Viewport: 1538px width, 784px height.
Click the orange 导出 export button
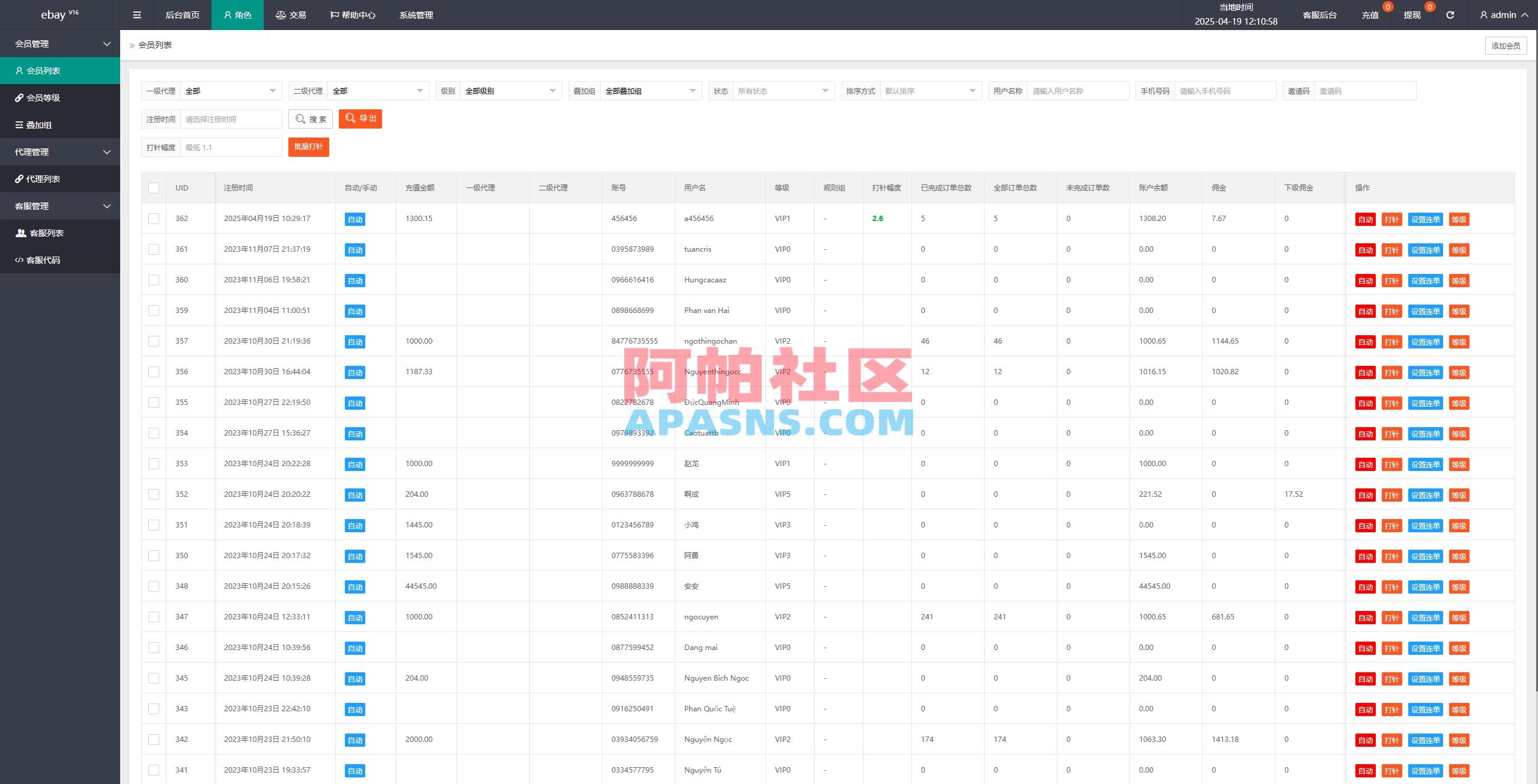pyautogui.click(x=360, y=118)
